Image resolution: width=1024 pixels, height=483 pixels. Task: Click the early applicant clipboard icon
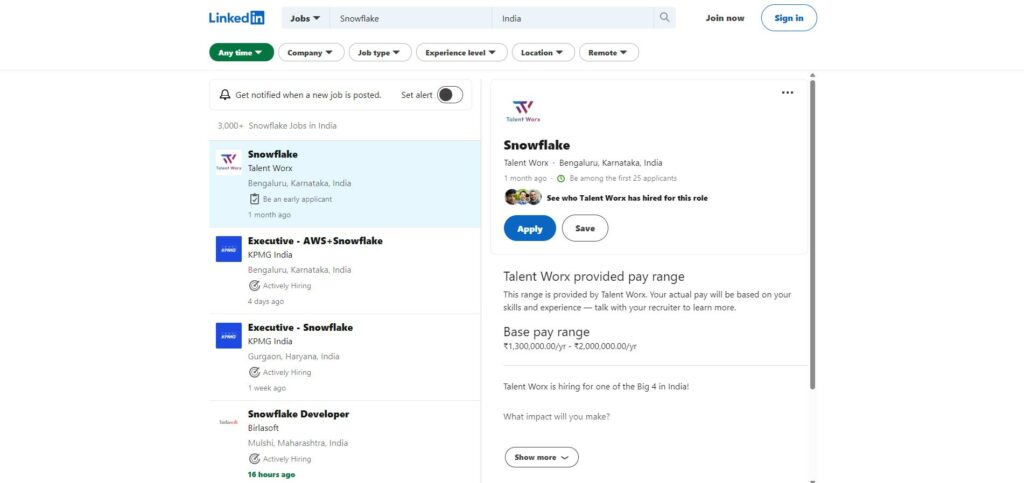click(x=254, y=199)
